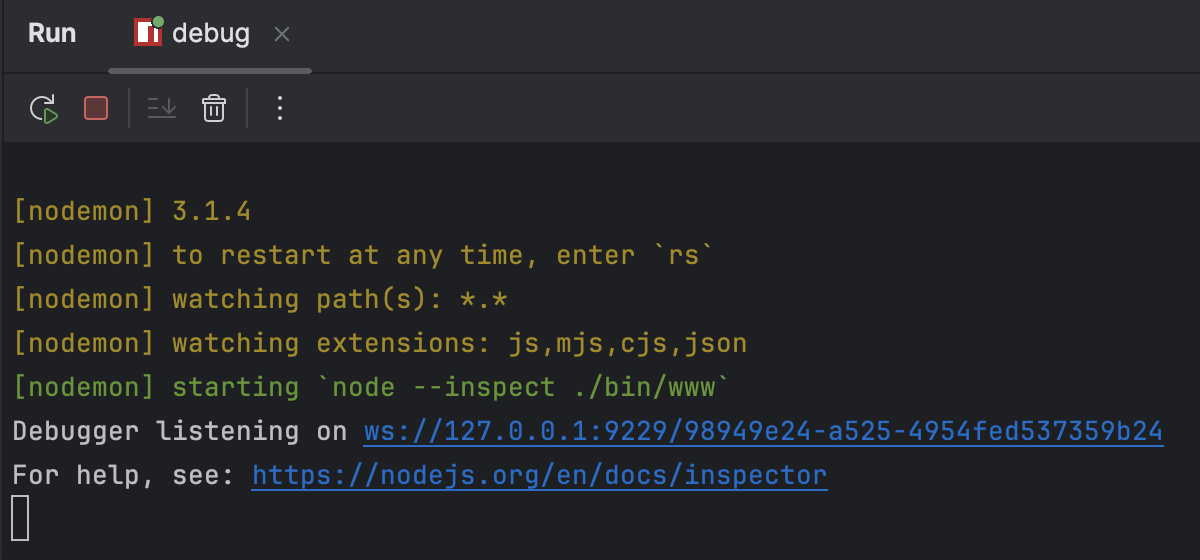Click the 'to restart at any time' line
Viewport: 1200px width, 560px height.
(x=365, y=255)
